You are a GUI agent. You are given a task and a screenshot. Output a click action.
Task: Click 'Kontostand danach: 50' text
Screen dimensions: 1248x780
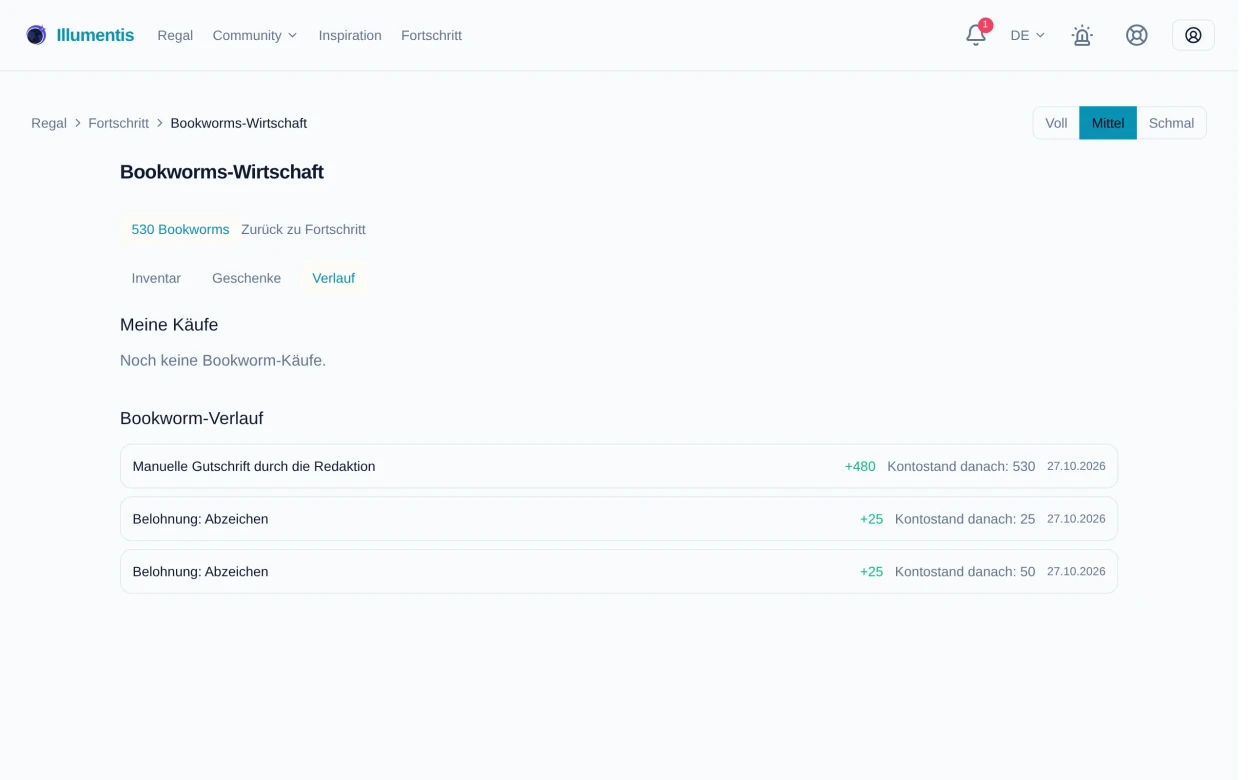click(x=965, y=572)
